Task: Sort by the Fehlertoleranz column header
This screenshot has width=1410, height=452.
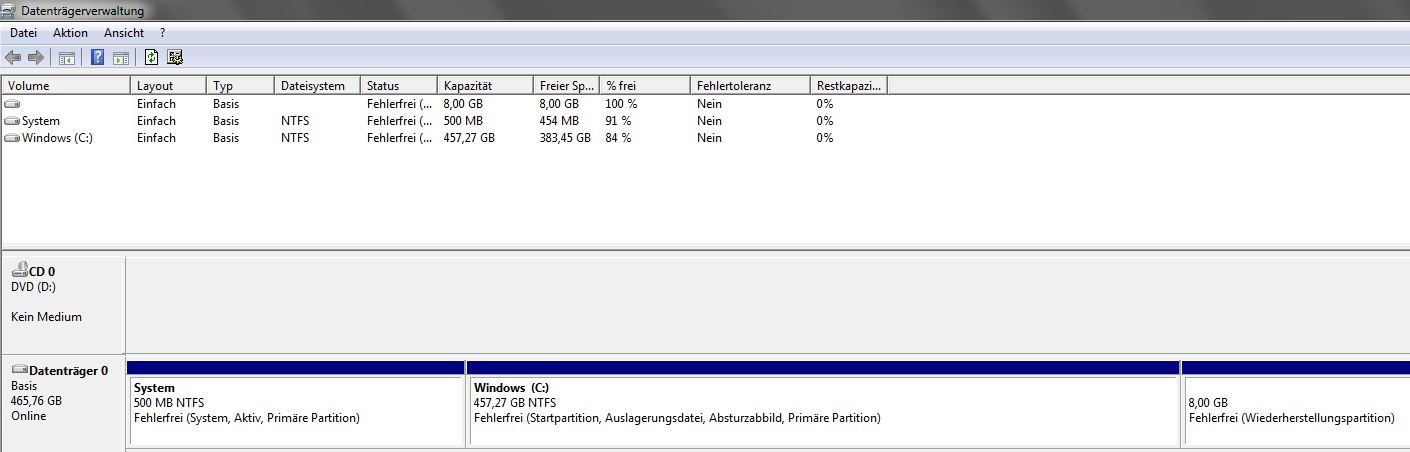Action: (750, 86)
